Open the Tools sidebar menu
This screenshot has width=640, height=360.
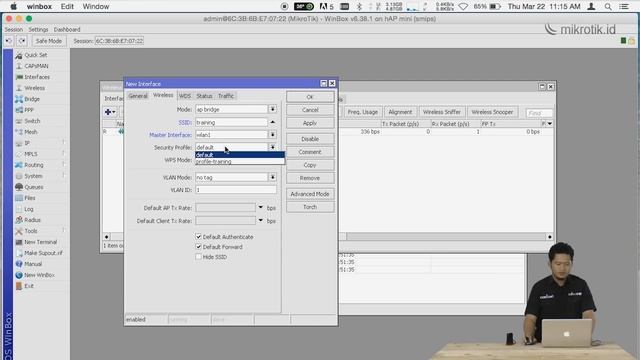[x=31, y=231]
